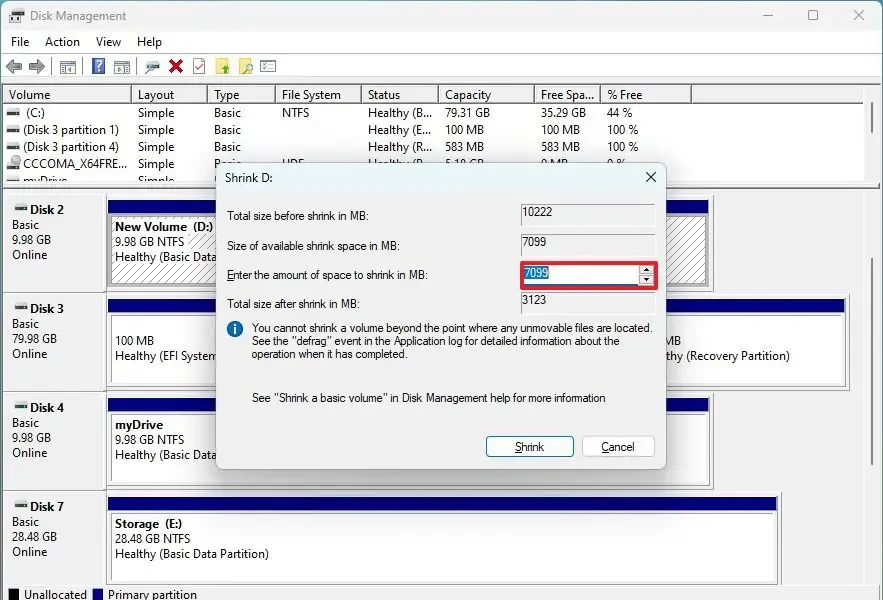
Task: Sort by the Status column header
Action: point(400,95)
